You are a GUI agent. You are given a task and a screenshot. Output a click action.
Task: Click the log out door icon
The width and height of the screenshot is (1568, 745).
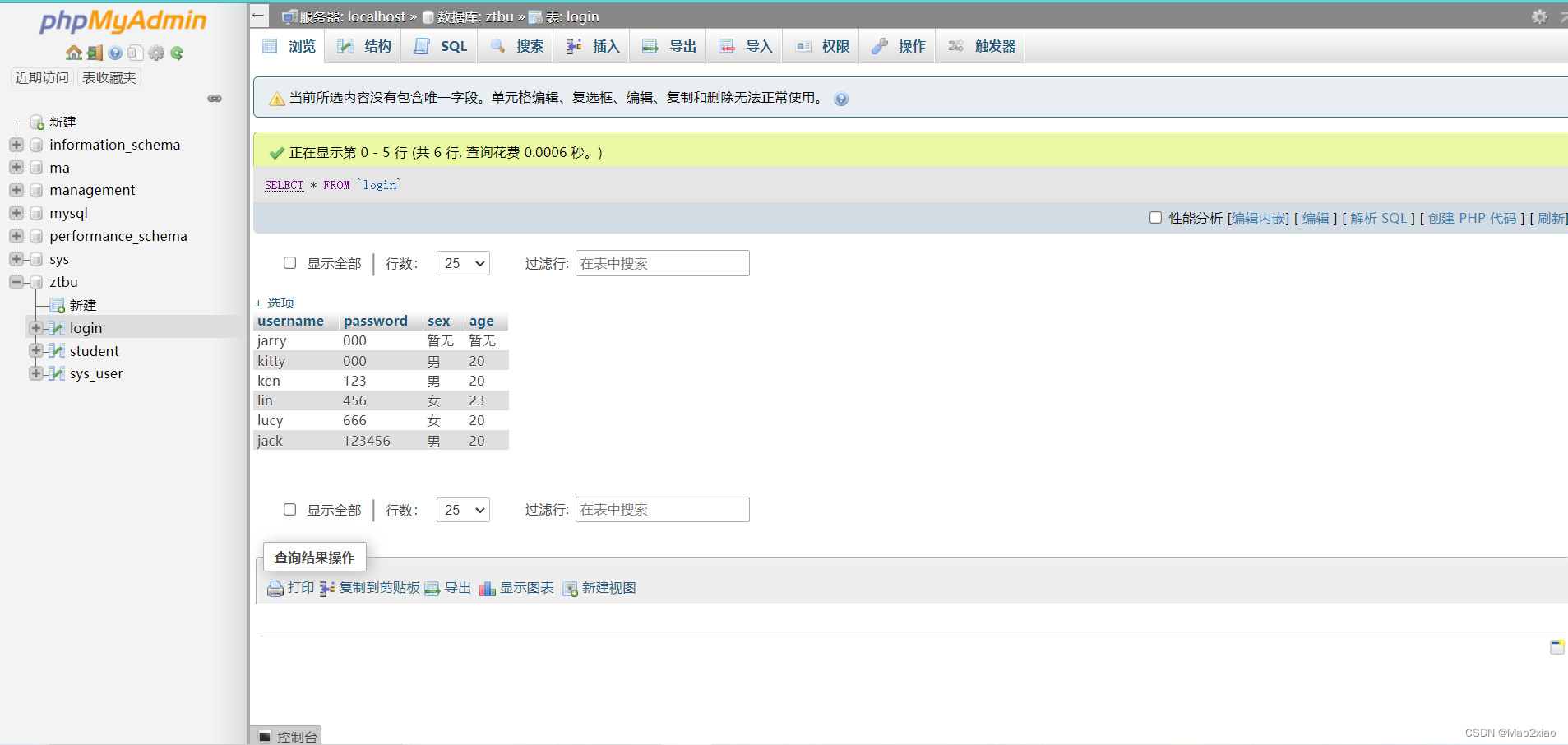click(x=95, y=53)
